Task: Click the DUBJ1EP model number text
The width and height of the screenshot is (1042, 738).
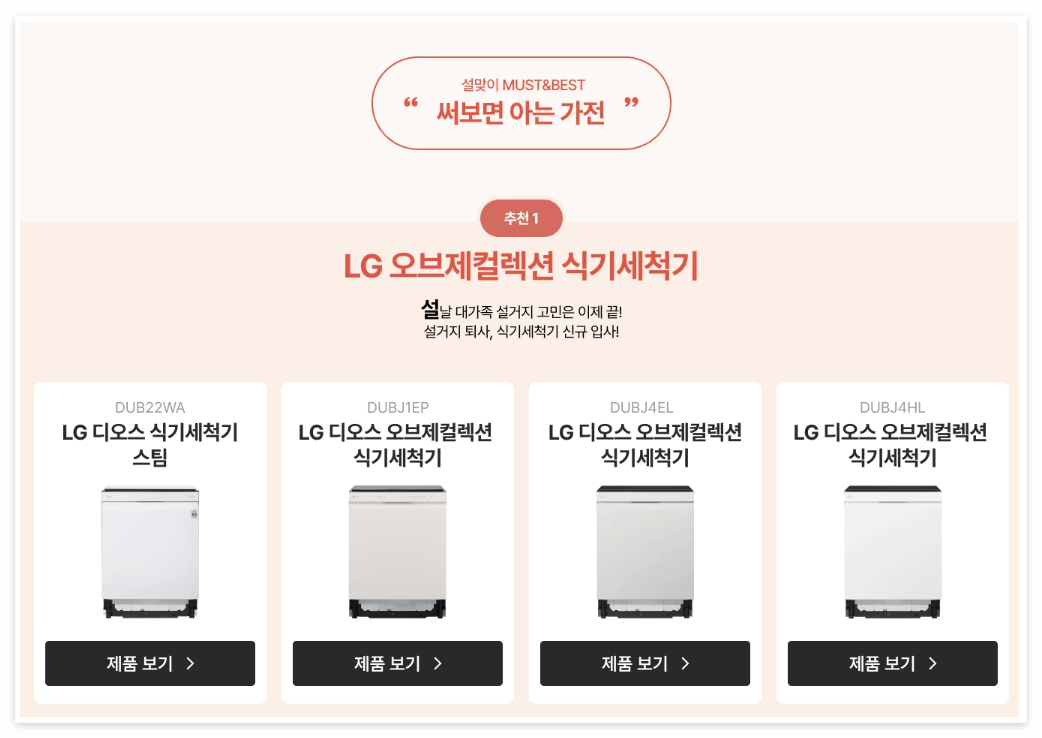Action: coord(397,407)
